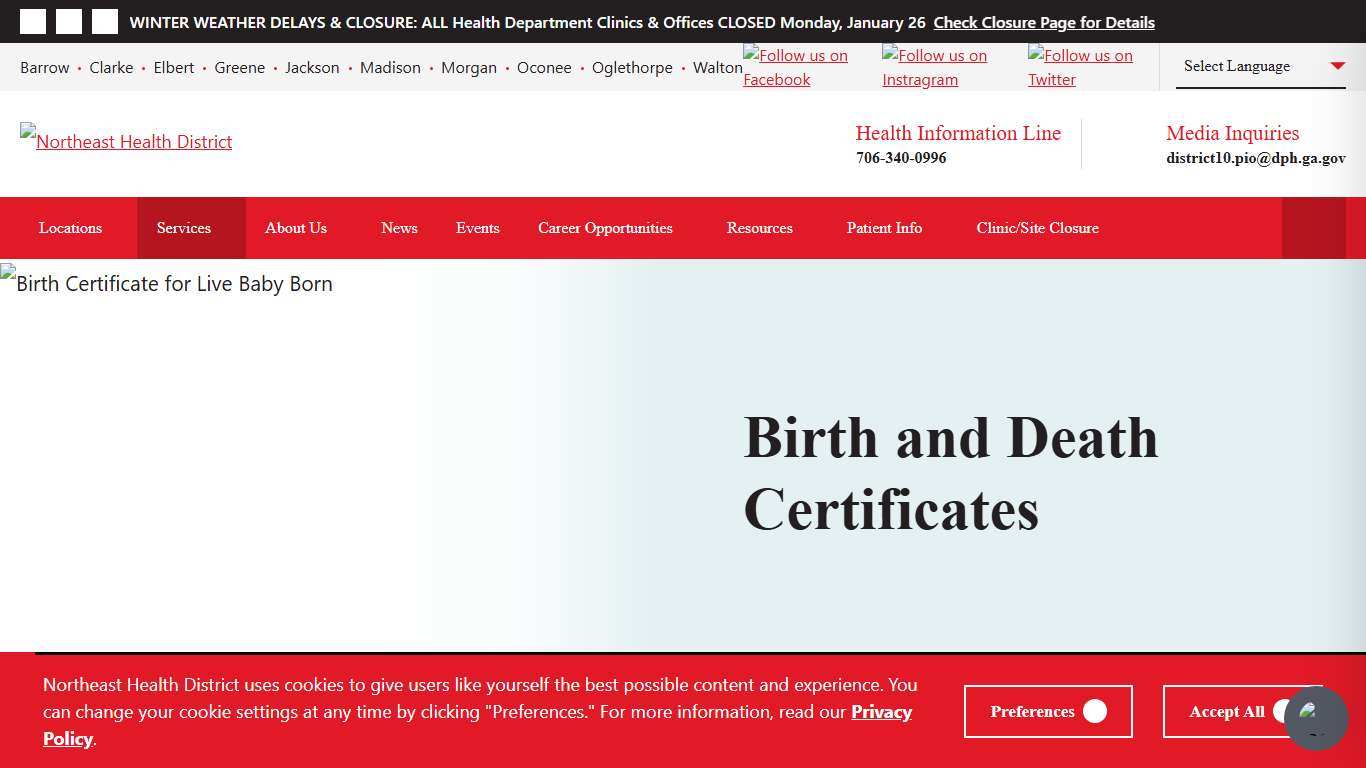This screenshot has width=1366, height=768.
Task: Expand the Services navigation menu
Action: pyautogui.click(x=183, y=228)
